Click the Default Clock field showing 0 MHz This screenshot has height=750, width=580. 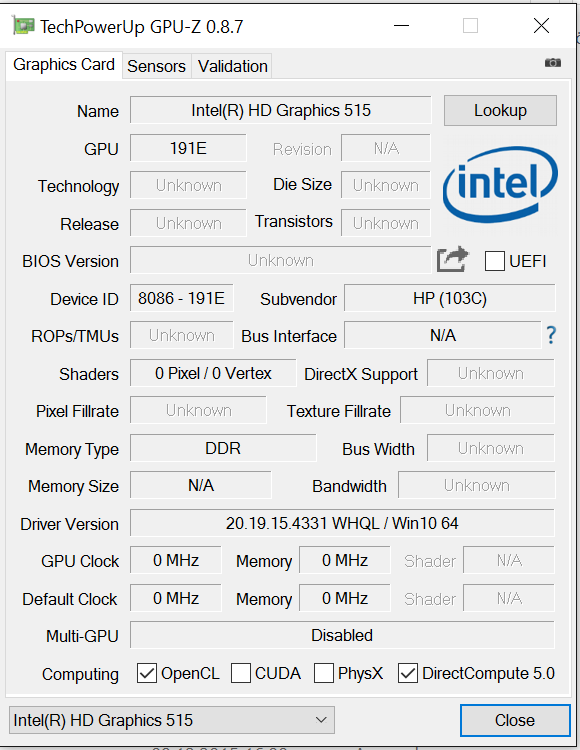coord(176,598)
